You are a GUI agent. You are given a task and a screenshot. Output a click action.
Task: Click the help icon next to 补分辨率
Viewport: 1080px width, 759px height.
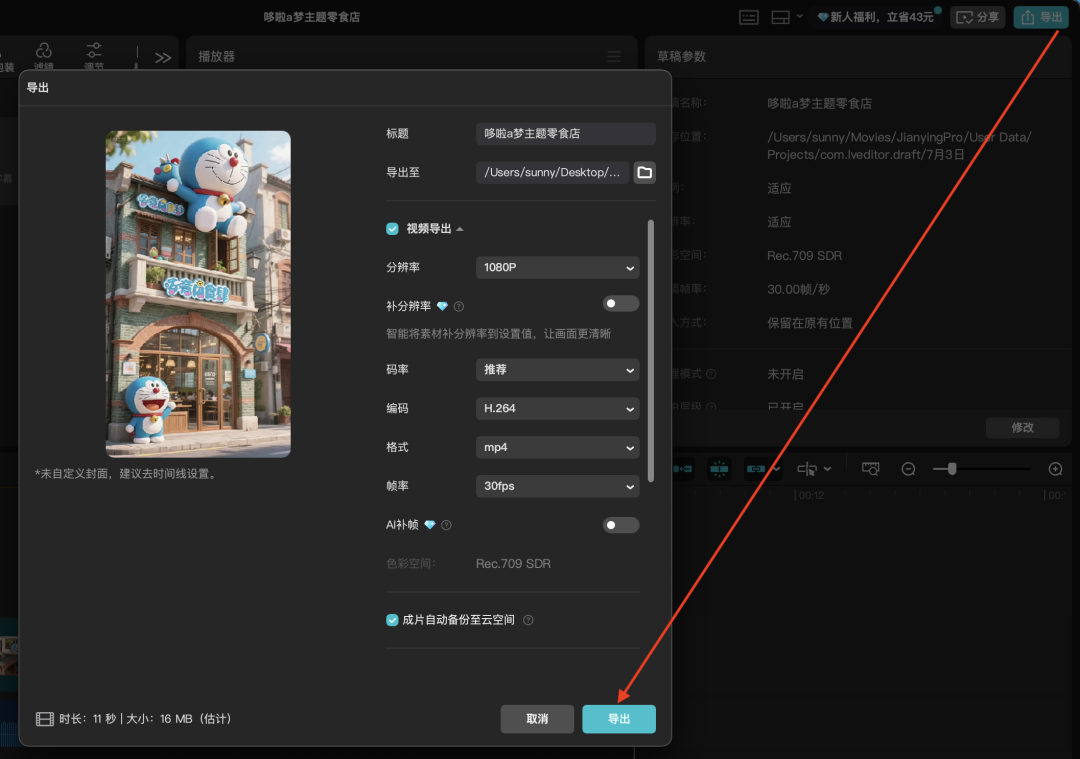[x=459, y=306]
